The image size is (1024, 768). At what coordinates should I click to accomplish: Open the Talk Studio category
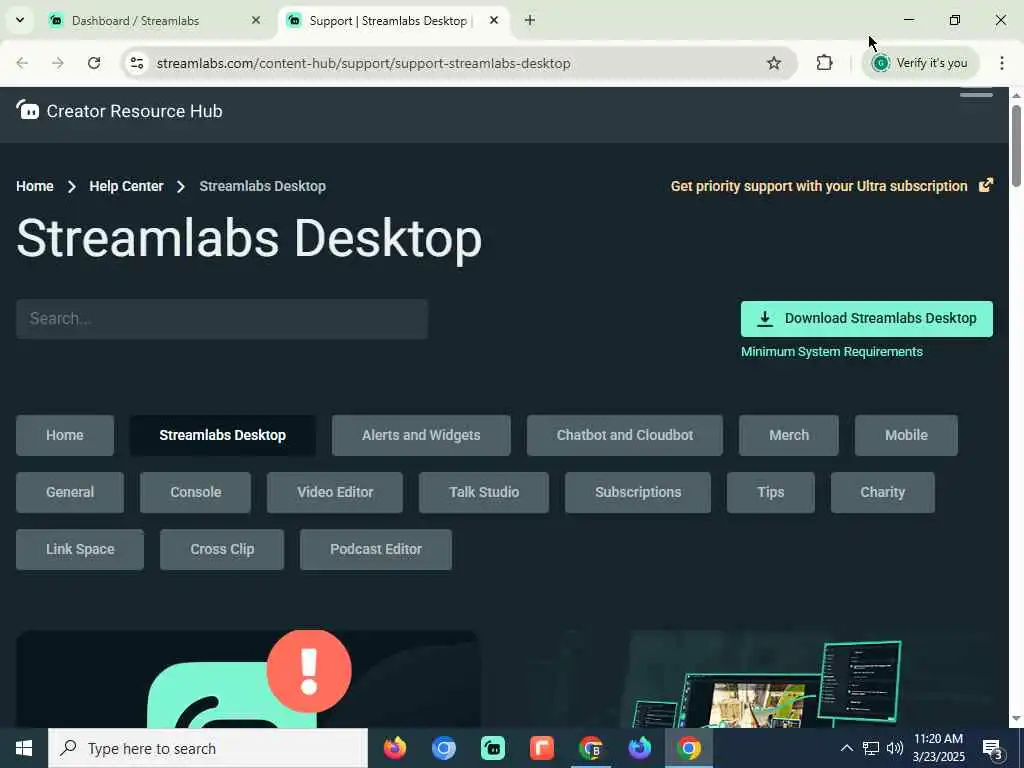[x=484, y=492]
